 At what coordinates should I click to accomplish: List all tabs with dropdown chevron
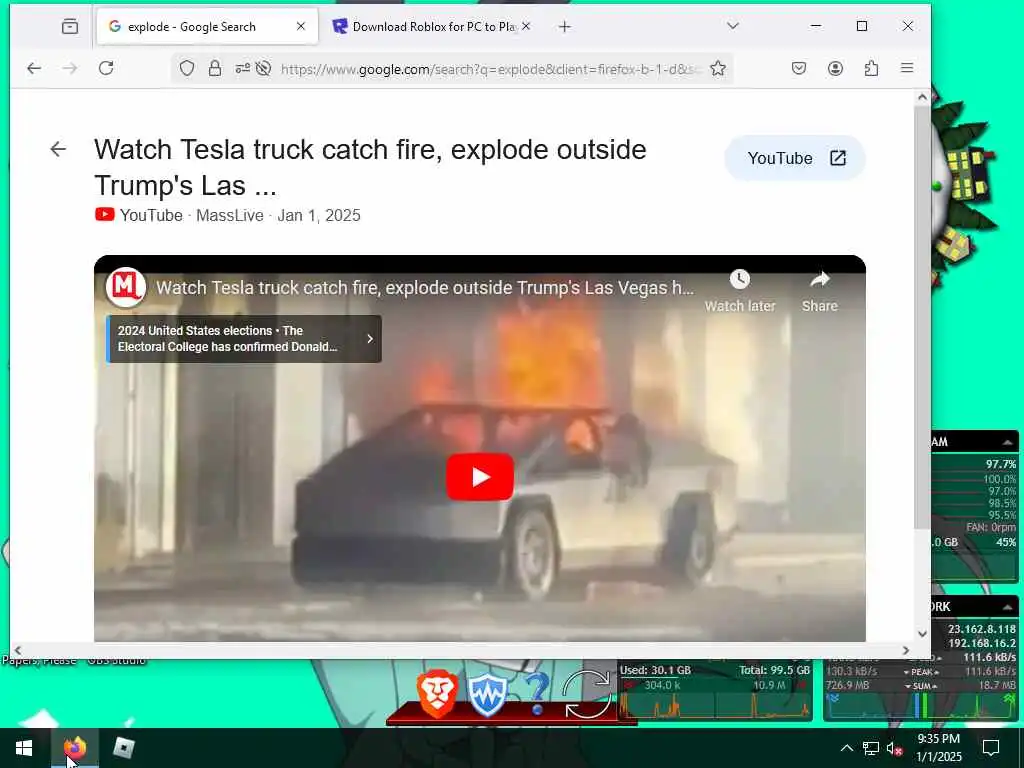click(x=733, y=26)
